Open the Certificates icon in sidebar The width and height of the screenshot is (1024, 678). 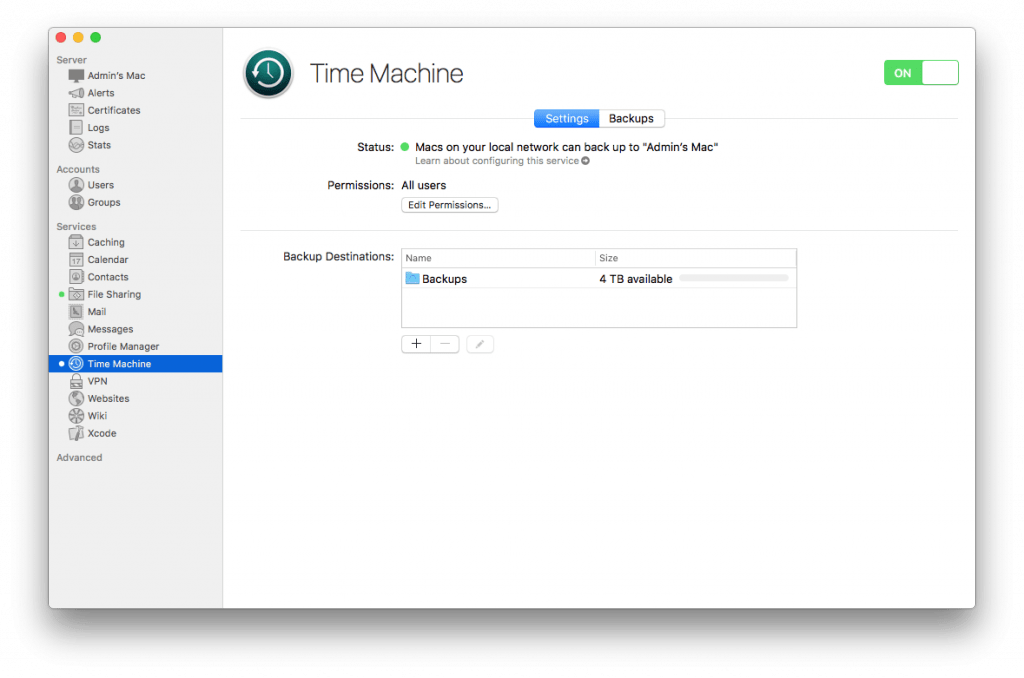click(76, 110)
